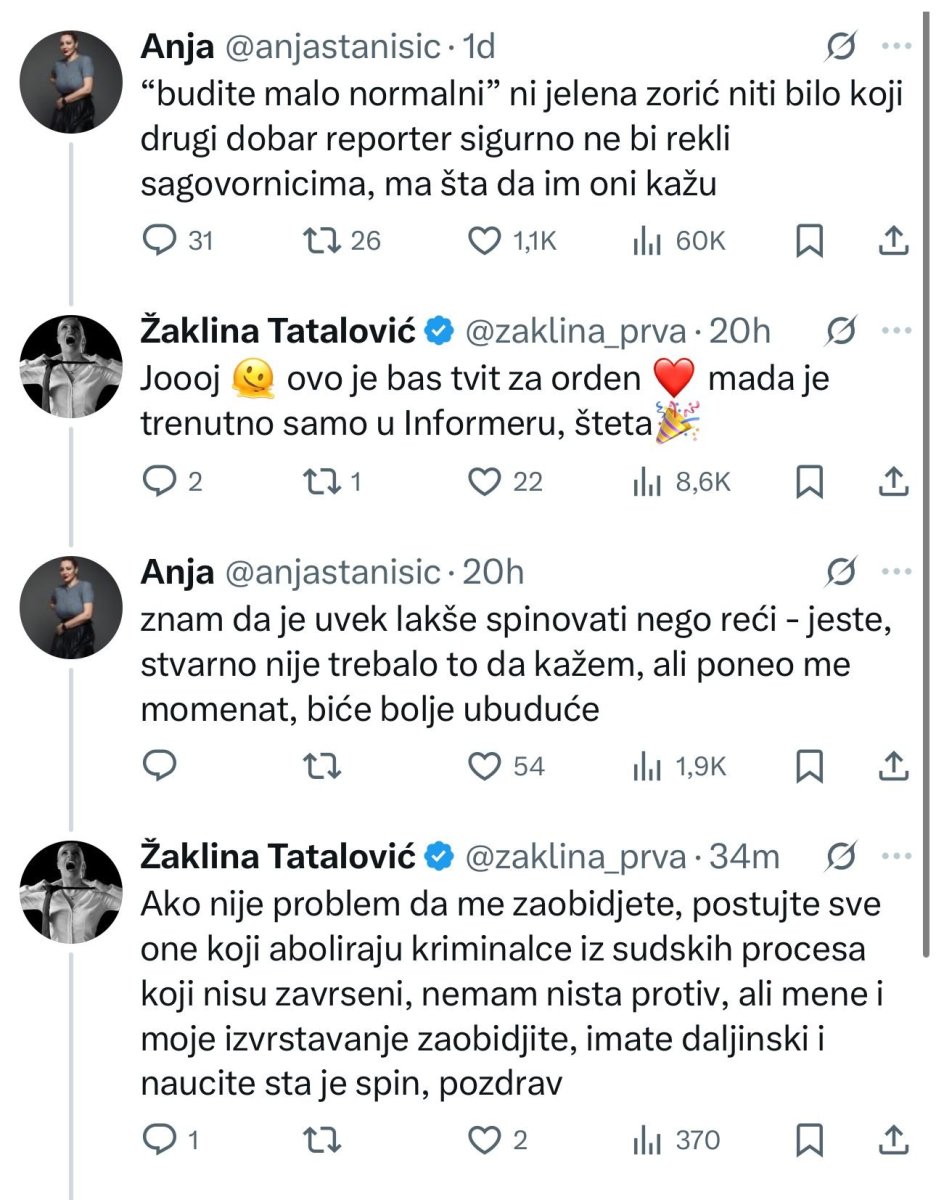
Task: Share Žaklina's tweet about Informer
Action: pyautogui.click(x=895, y=482)
